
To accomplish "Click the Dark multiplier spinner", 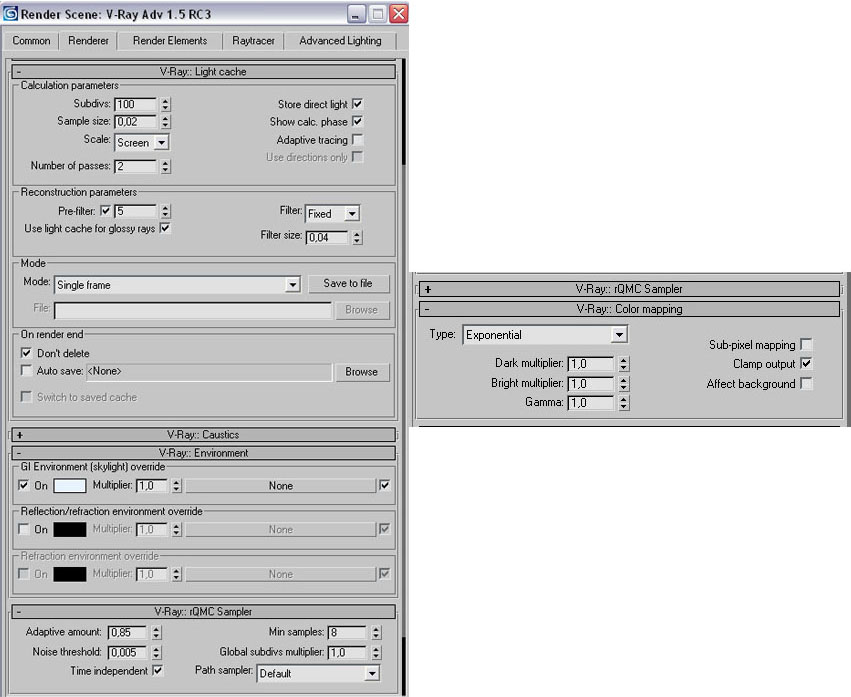I will [624, 364].
